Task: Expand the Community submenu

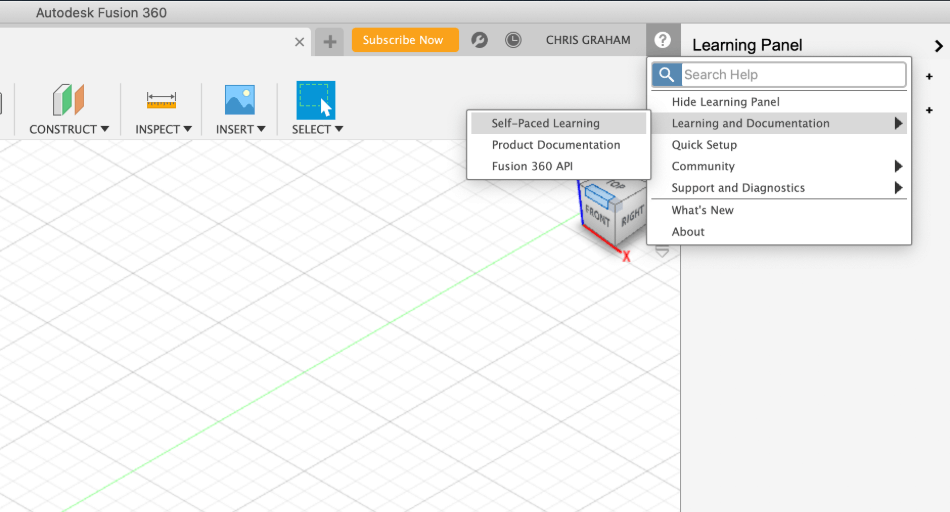Action: tap(779, 166)
